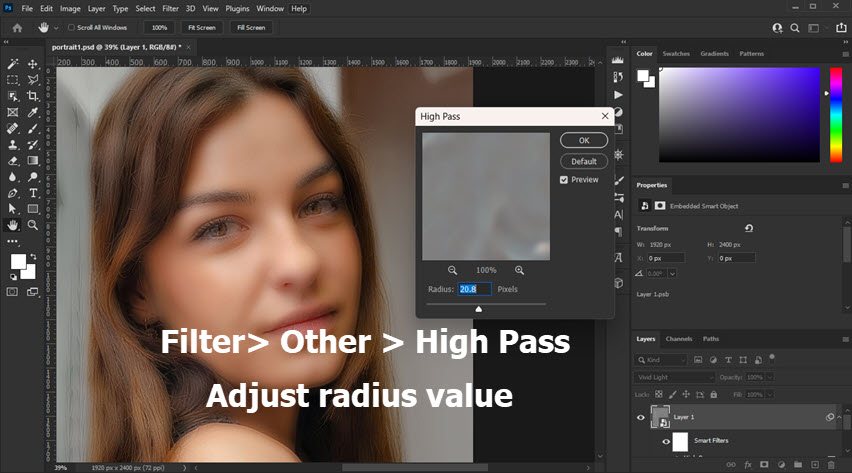Select the Horizontal Type tool
The image size is (852, 473).
(x=33, y=193)
